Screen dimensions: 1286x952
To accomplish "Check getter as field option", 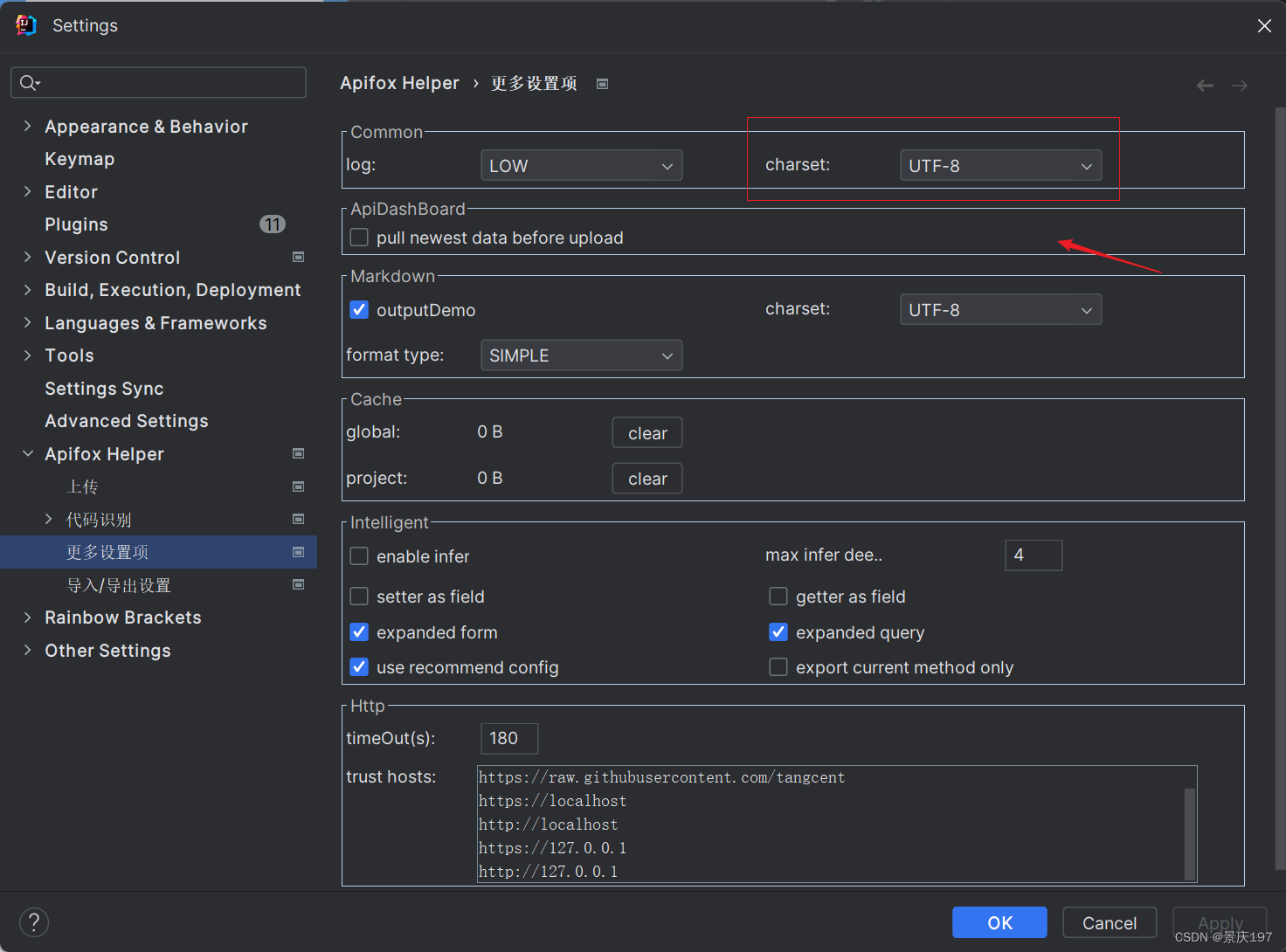I will tap(778, 597).
